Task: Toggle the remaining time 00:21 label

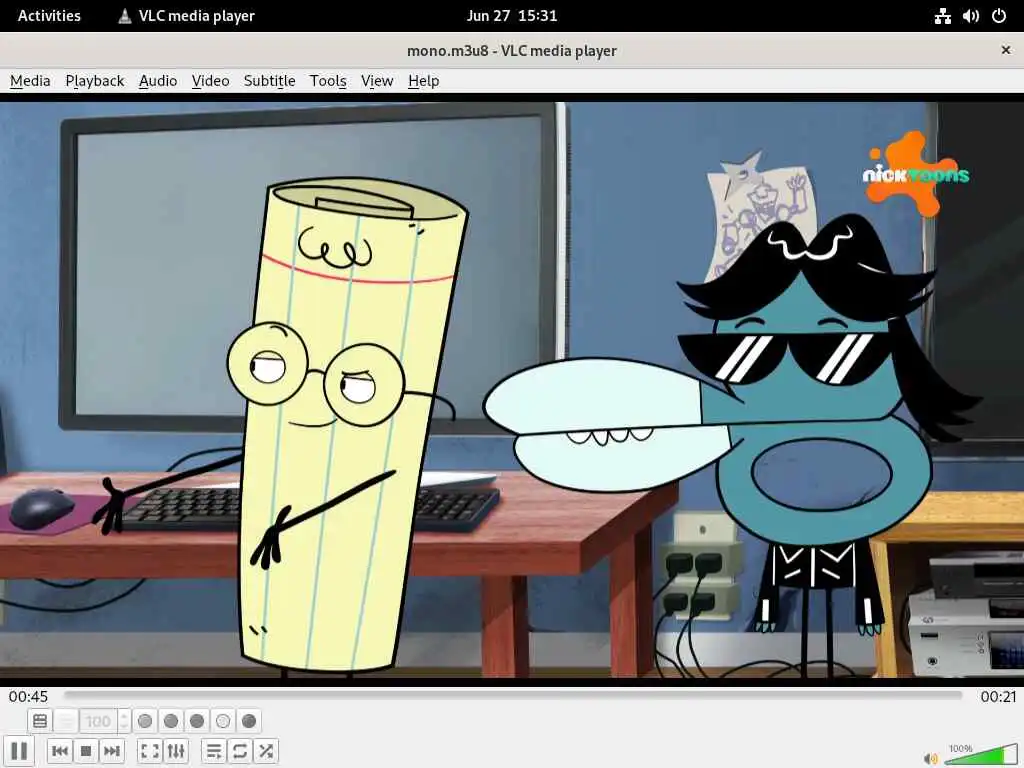Action: (x=998, y=697)
